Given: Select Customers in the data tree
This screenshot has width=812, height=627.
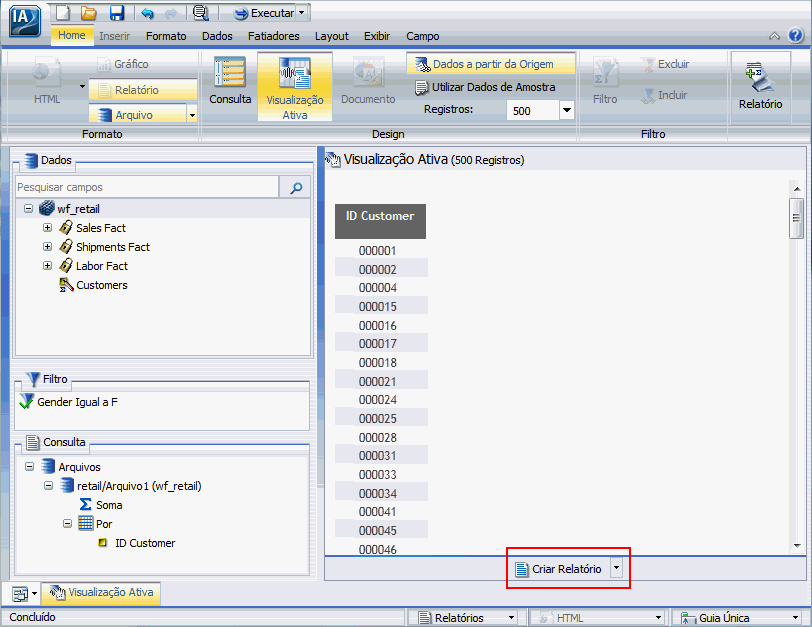Looking at the screenshot, I should pos(94,285).
